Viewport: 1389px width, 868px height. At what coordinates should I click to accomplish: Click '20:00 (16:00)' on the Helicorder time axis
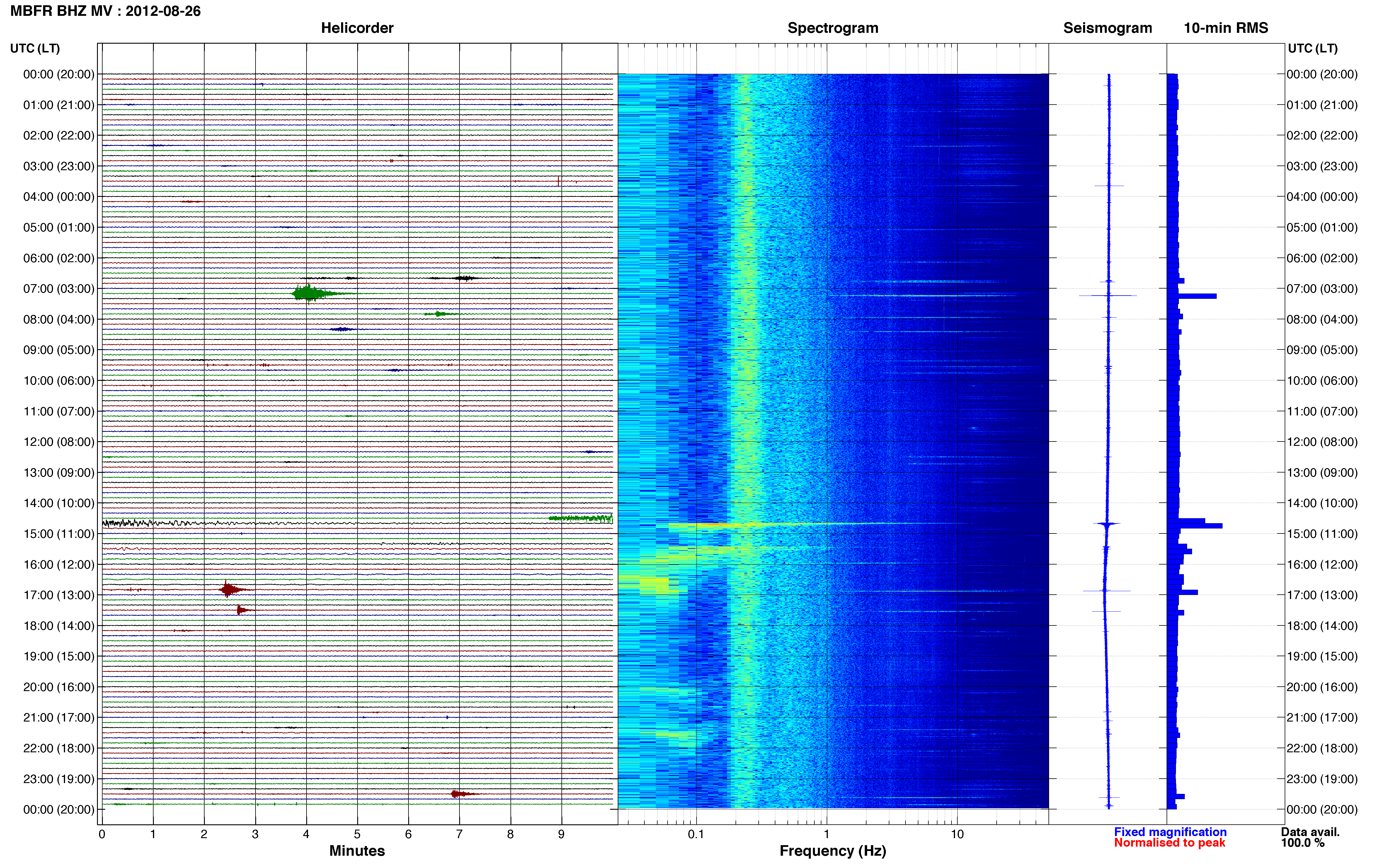pos(59,687)
